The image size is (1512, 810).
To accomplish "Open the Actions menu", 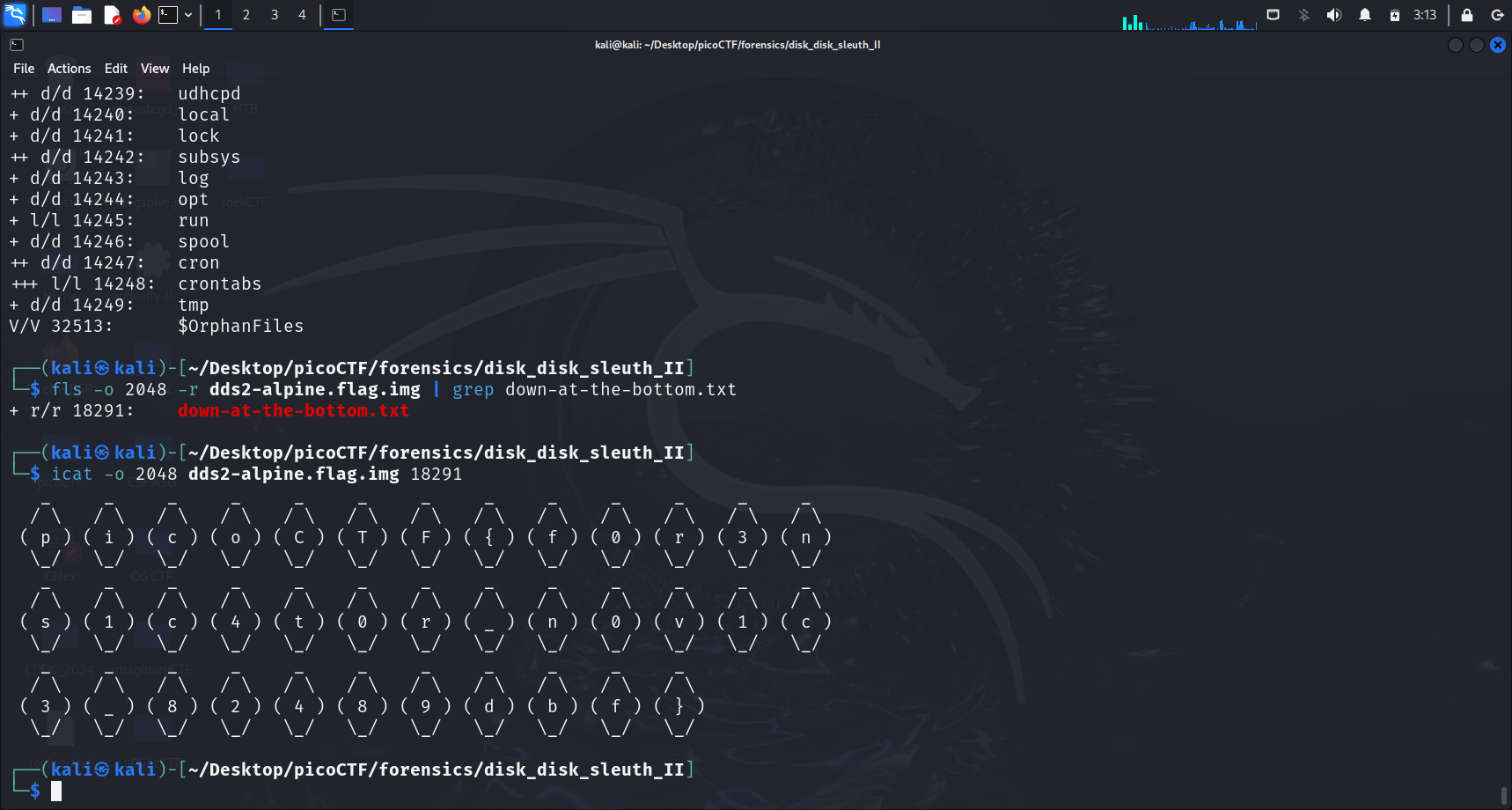I will click(69, 69).
